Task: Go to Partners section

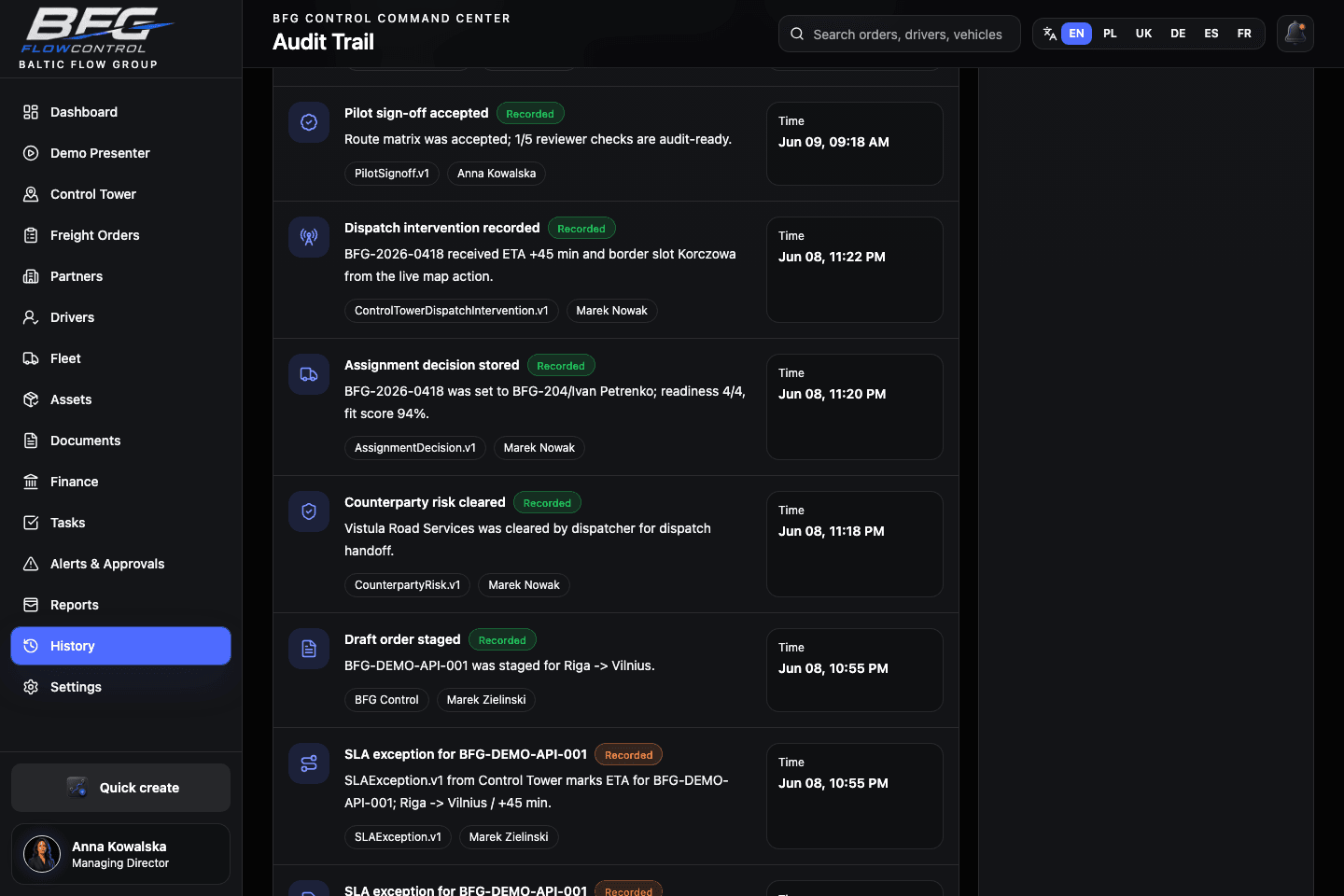Action: pos(120,276)
